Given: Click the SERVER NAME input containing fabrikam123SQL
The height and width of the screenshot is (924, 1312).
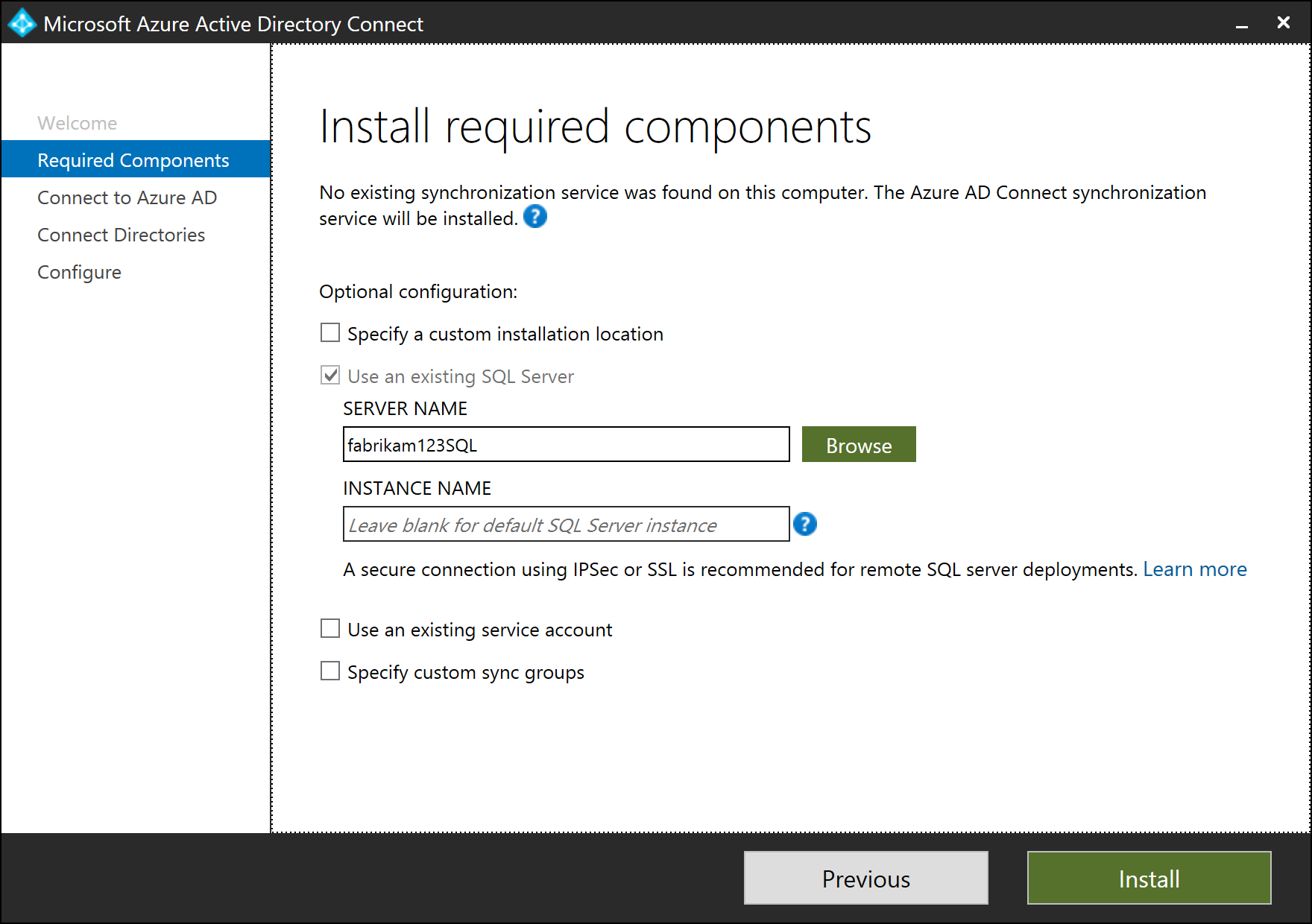Looking at the screenshot, I should tap(565, 444).
